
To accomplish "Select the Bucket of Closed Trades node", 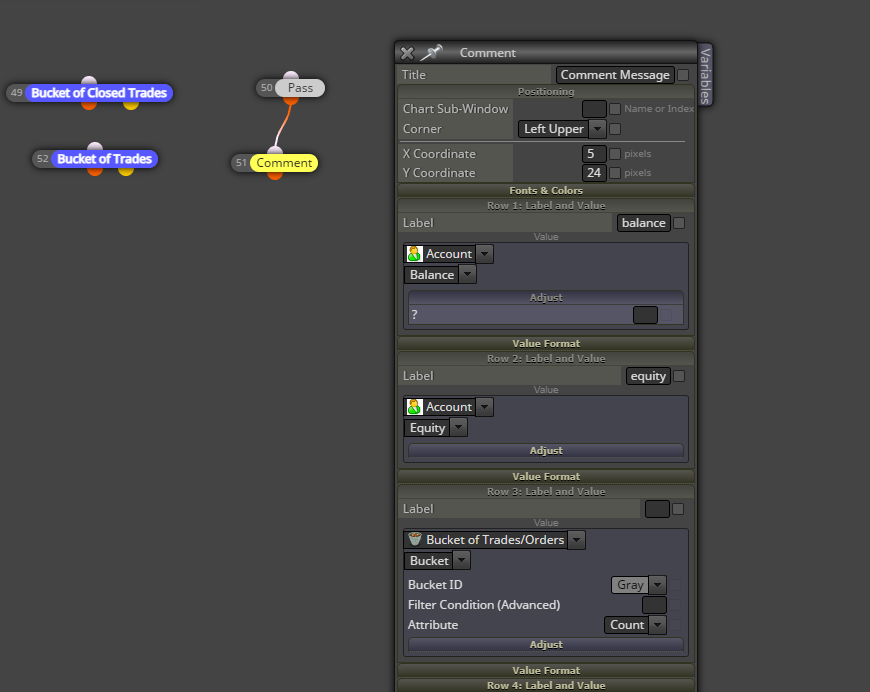I will (99, 93).
